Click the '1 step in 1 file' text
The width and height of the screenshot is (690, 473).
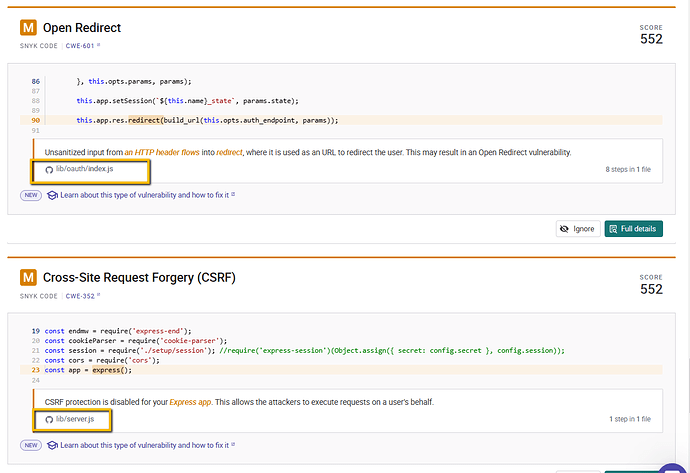click(630, 419)
